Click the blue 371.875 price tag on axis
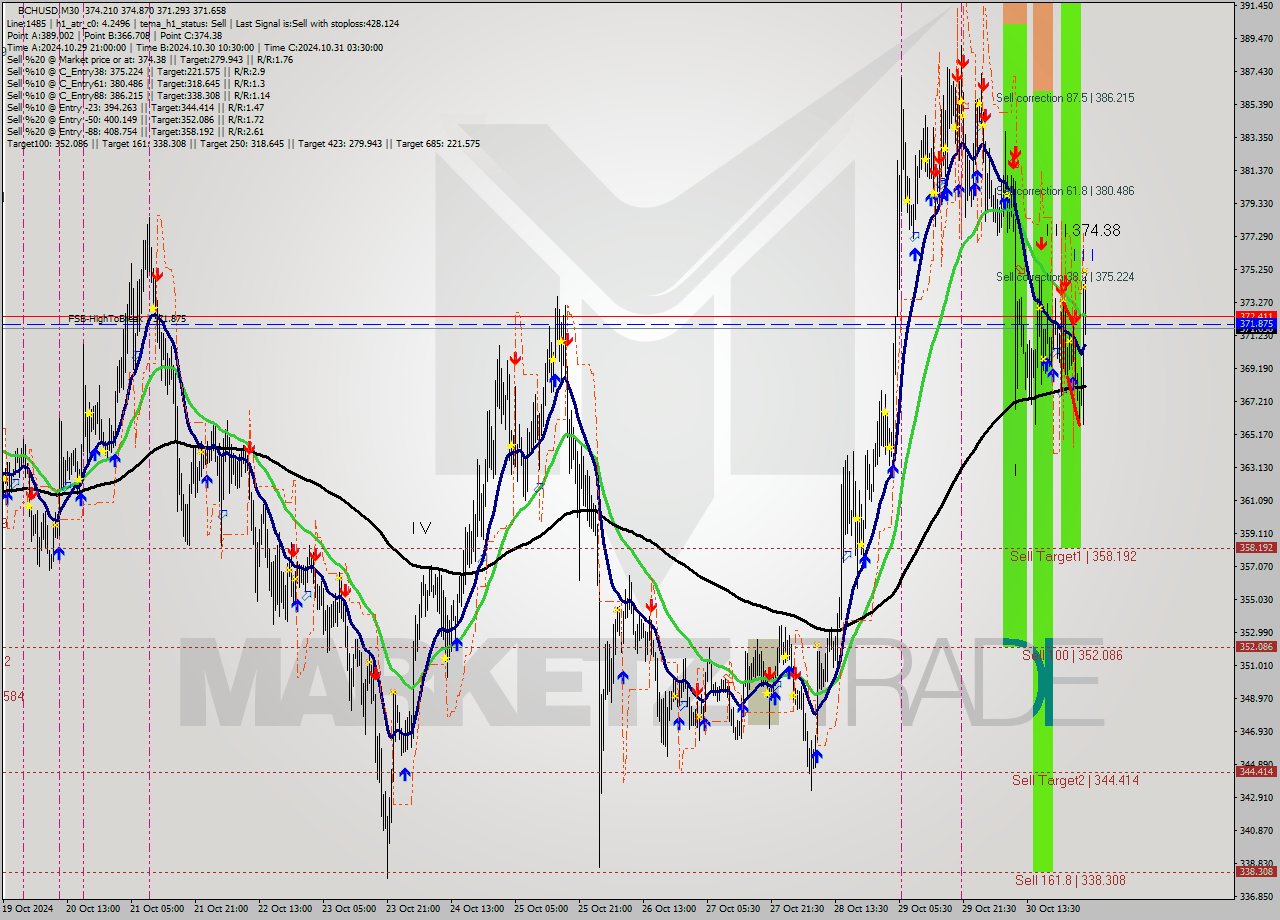The height and width of the screenshot is (920, 1280). pyautogui.click(x=1256, y=325)
